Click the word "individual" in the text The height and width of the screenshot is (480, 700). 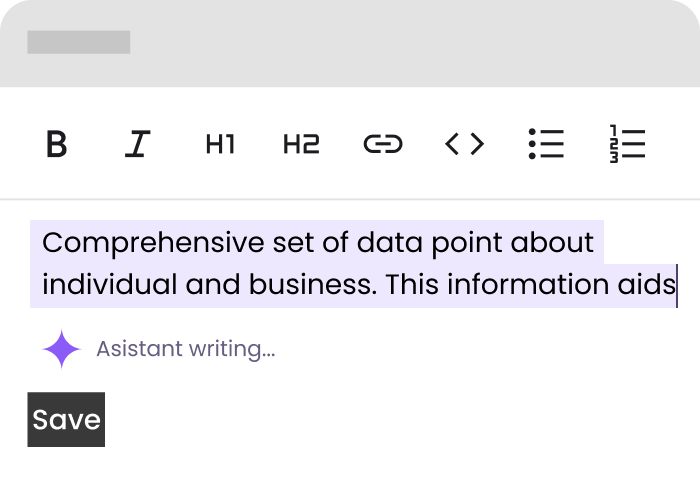109,285
